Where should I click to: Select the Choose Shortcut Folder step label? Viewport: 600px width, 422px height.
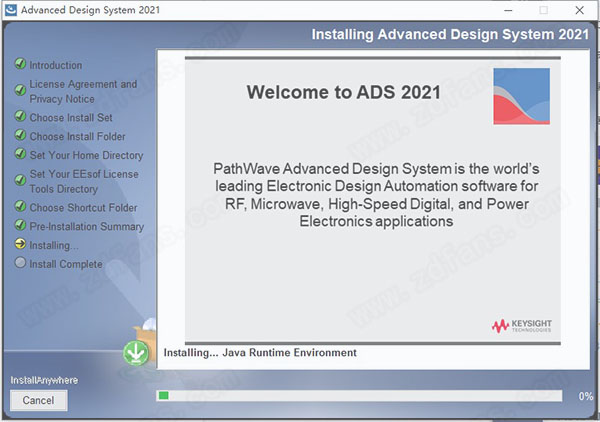pos(83,208)
